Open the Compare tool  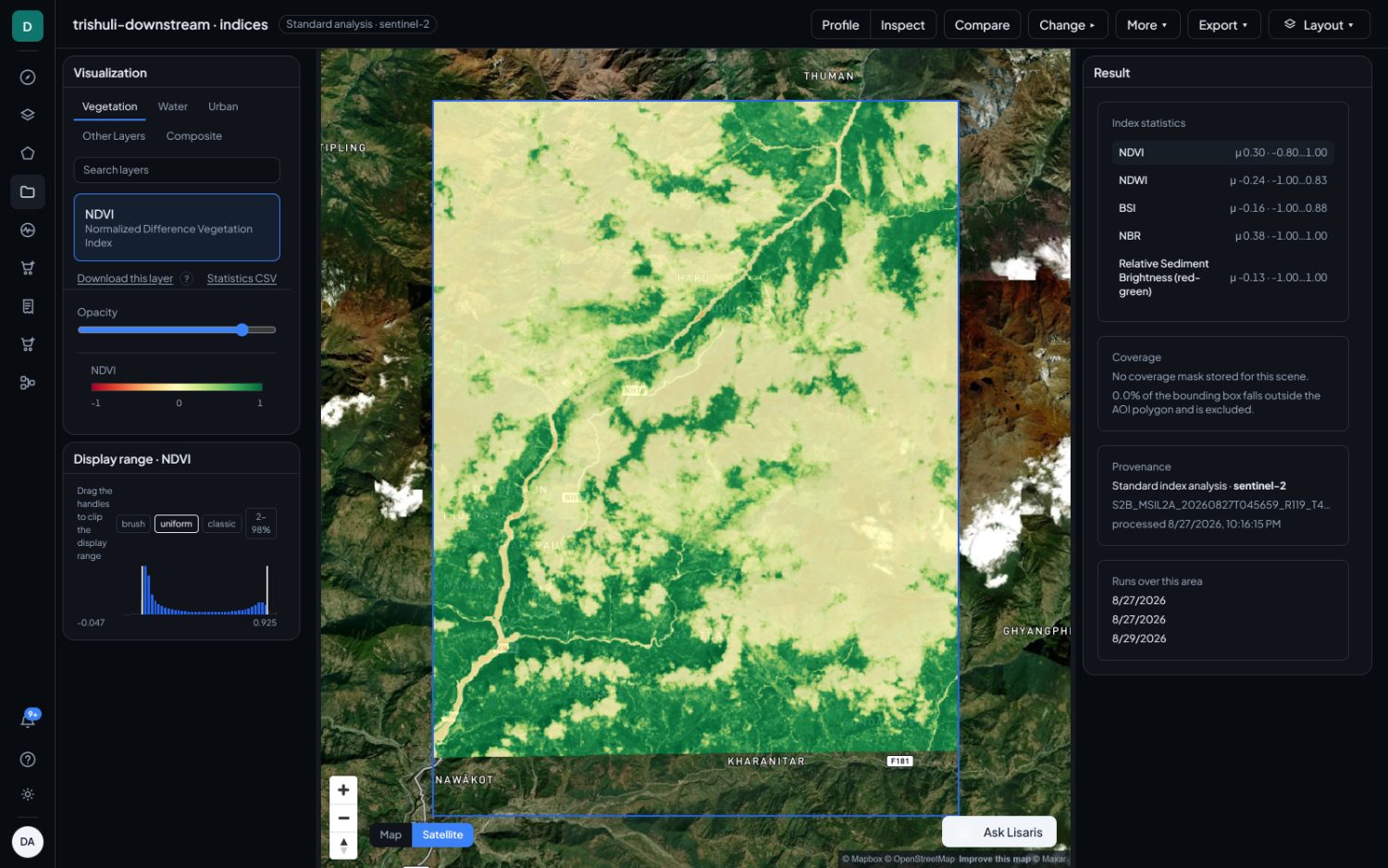click(x=982, y=25)
